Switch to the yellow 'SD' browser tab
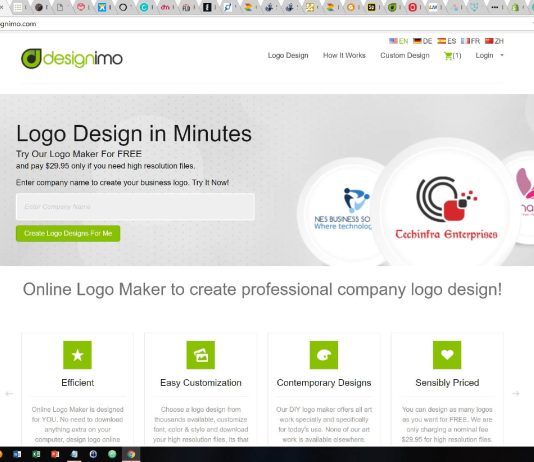Image resolution: width=534 pixels, height=462 pixels. click(x=371, y=7)
